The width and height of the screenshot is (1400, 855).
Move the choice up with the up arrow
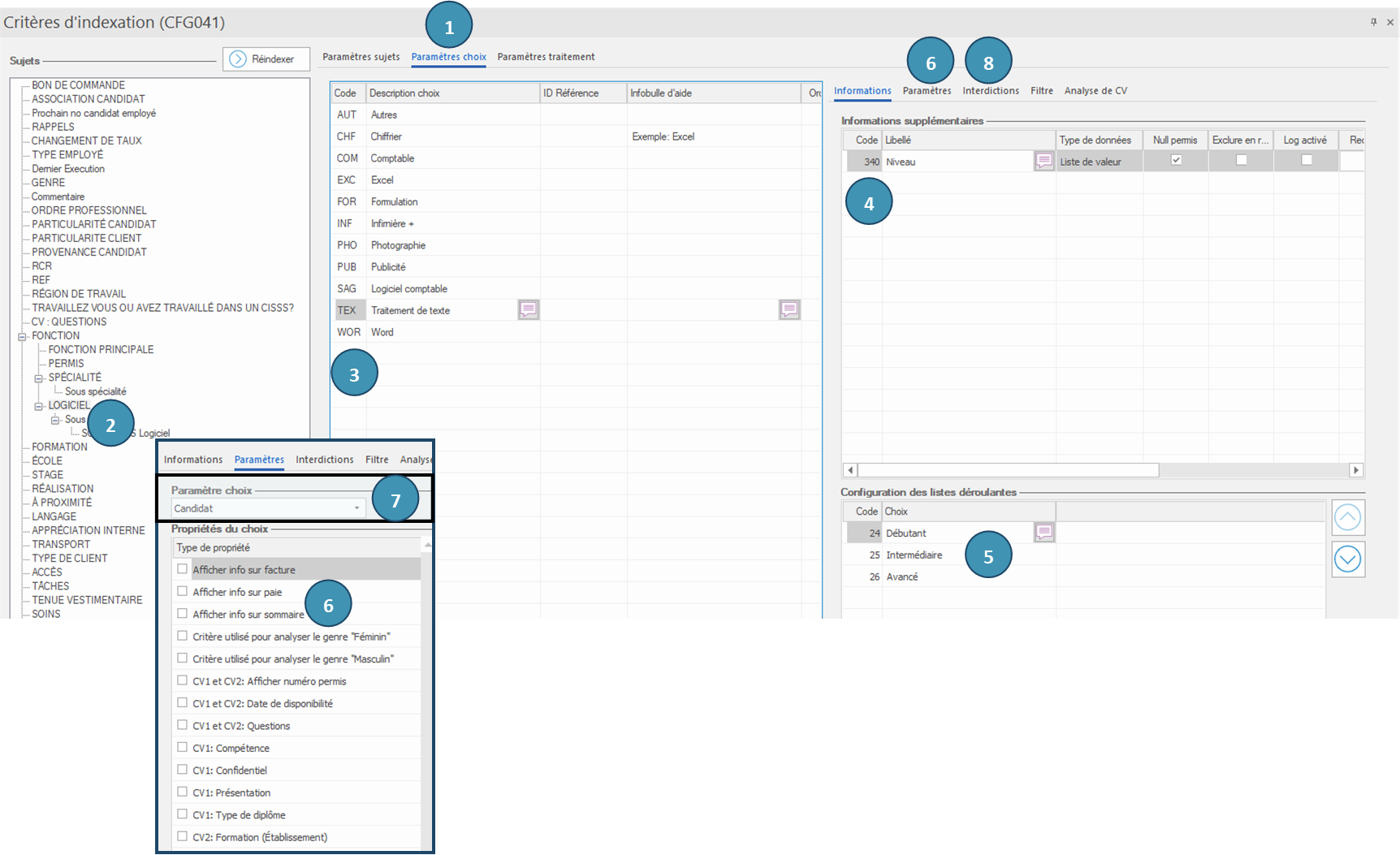click(1347, 517)
